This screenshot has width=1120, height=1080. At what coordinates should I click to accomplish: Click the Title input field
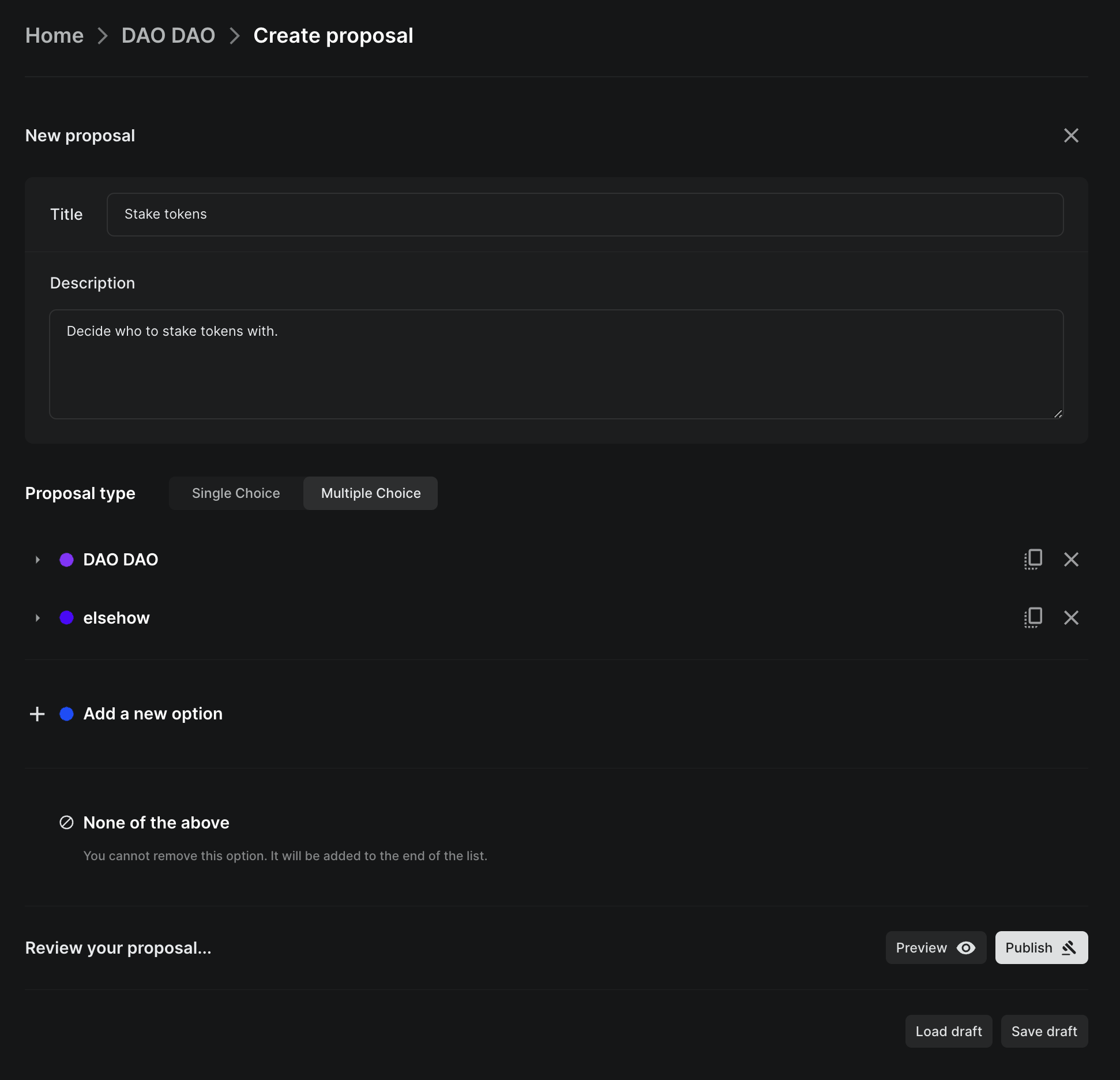click(x=585, y=215)
